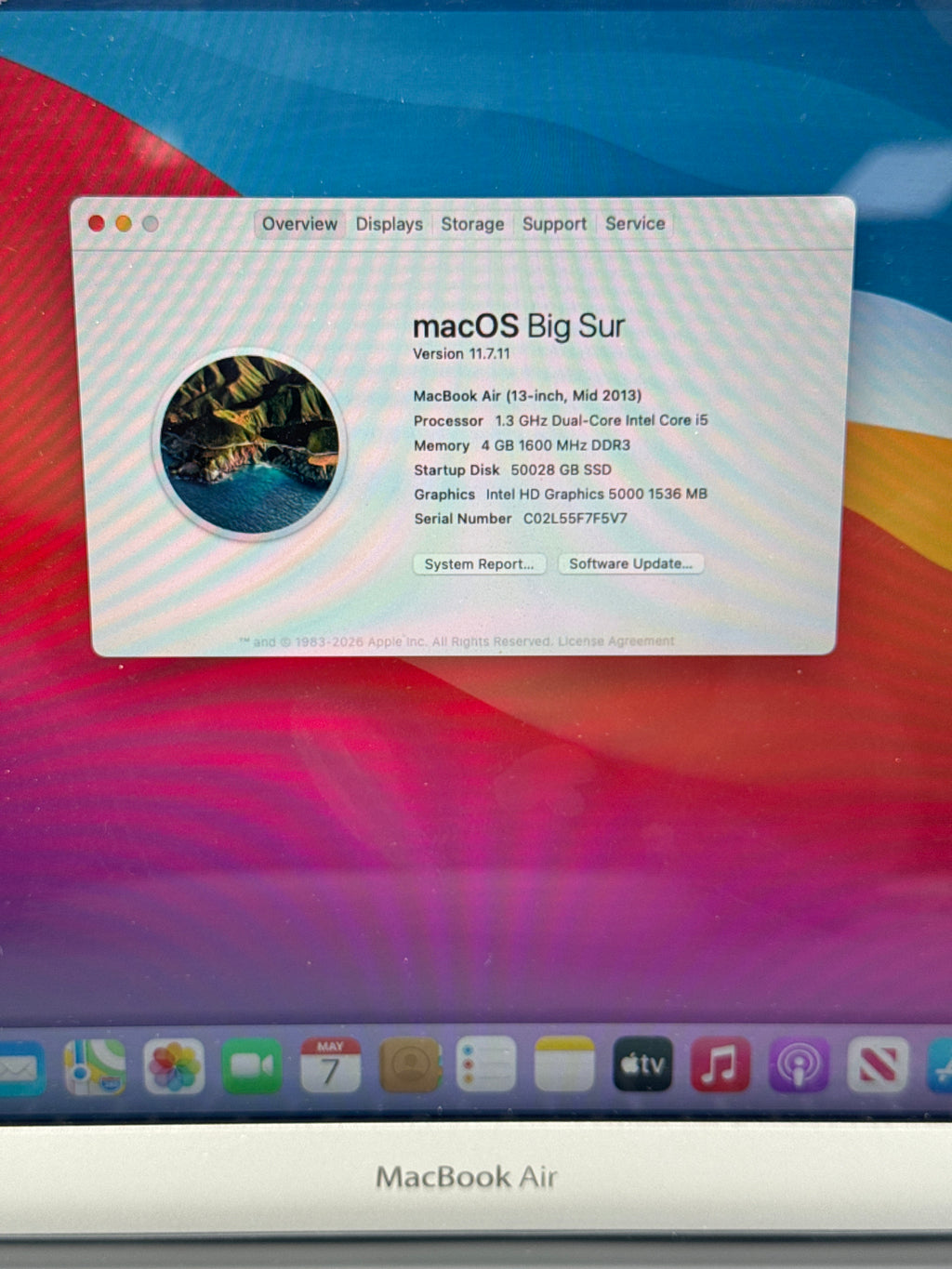Open the Storage tab
952x1269 pixels.
point(472,224)
